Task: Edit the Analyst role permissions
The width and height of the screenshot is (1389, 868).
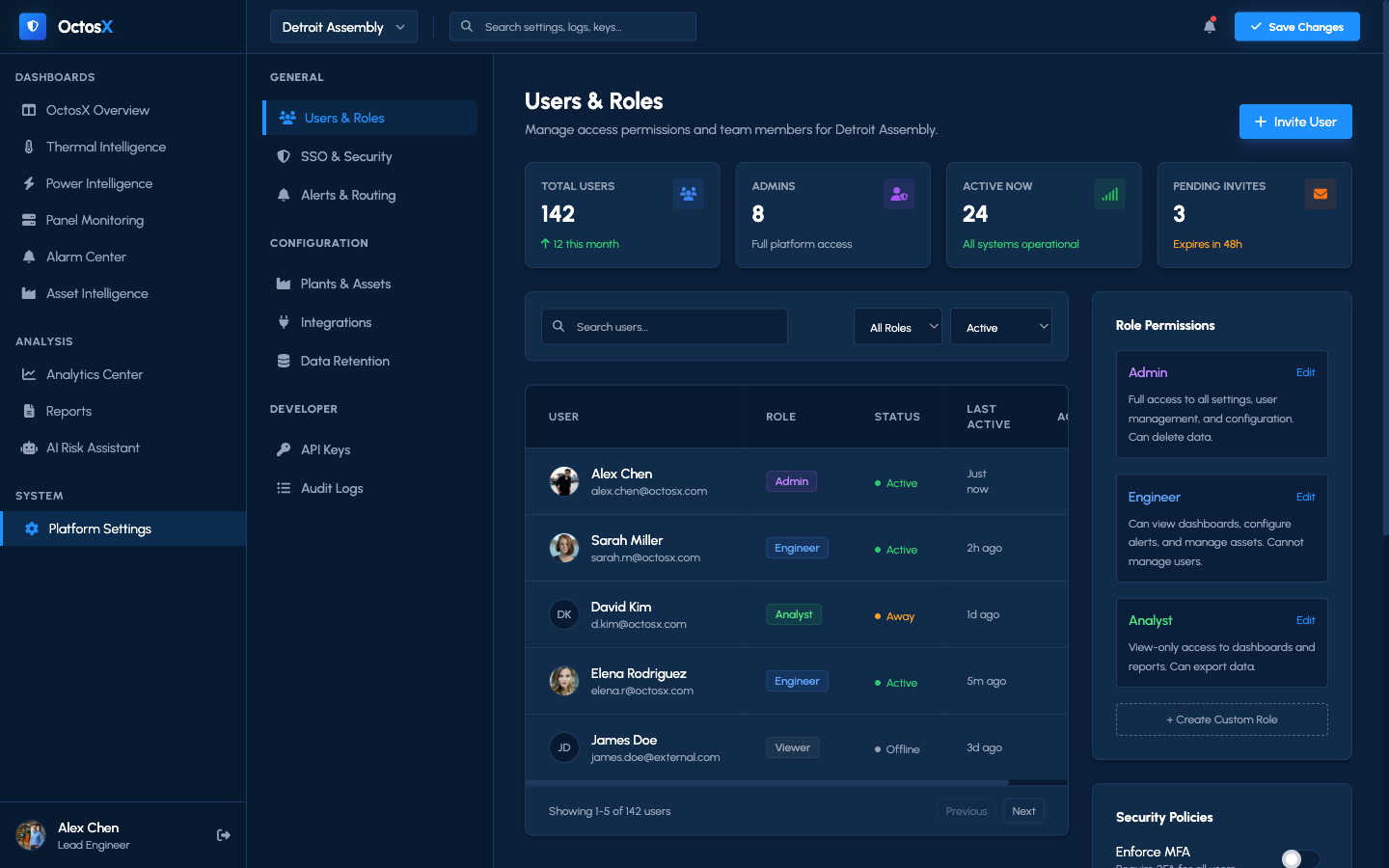Action: pos(1305,620)
